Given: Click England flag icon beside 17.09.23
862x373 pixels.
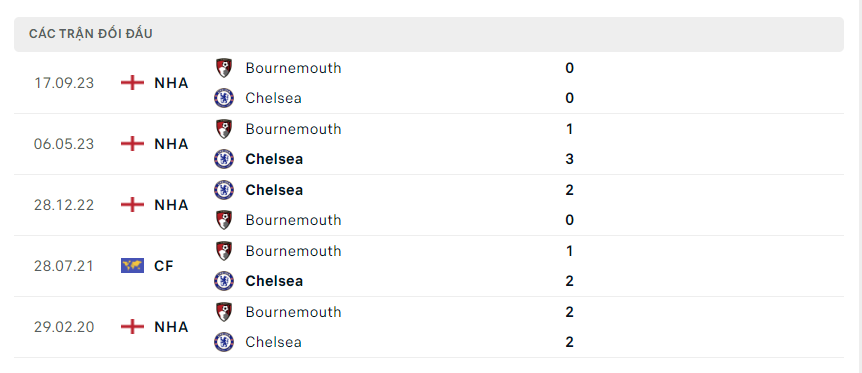Looking at the screenshot, I should (x=132, y=83).
